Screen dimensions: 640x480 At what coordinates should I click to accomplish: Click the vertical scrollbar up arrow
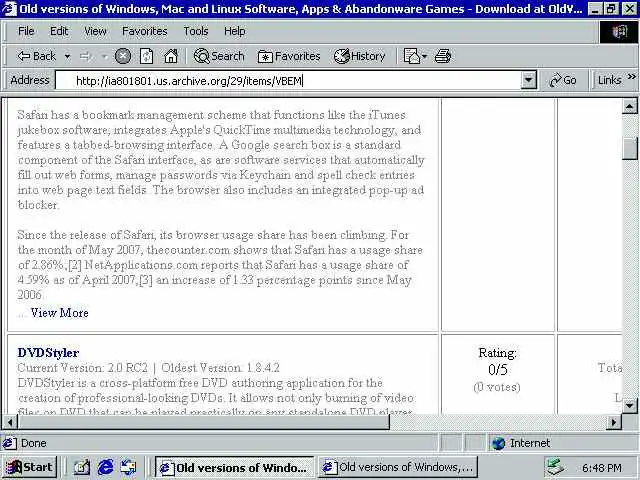(629, 107)
